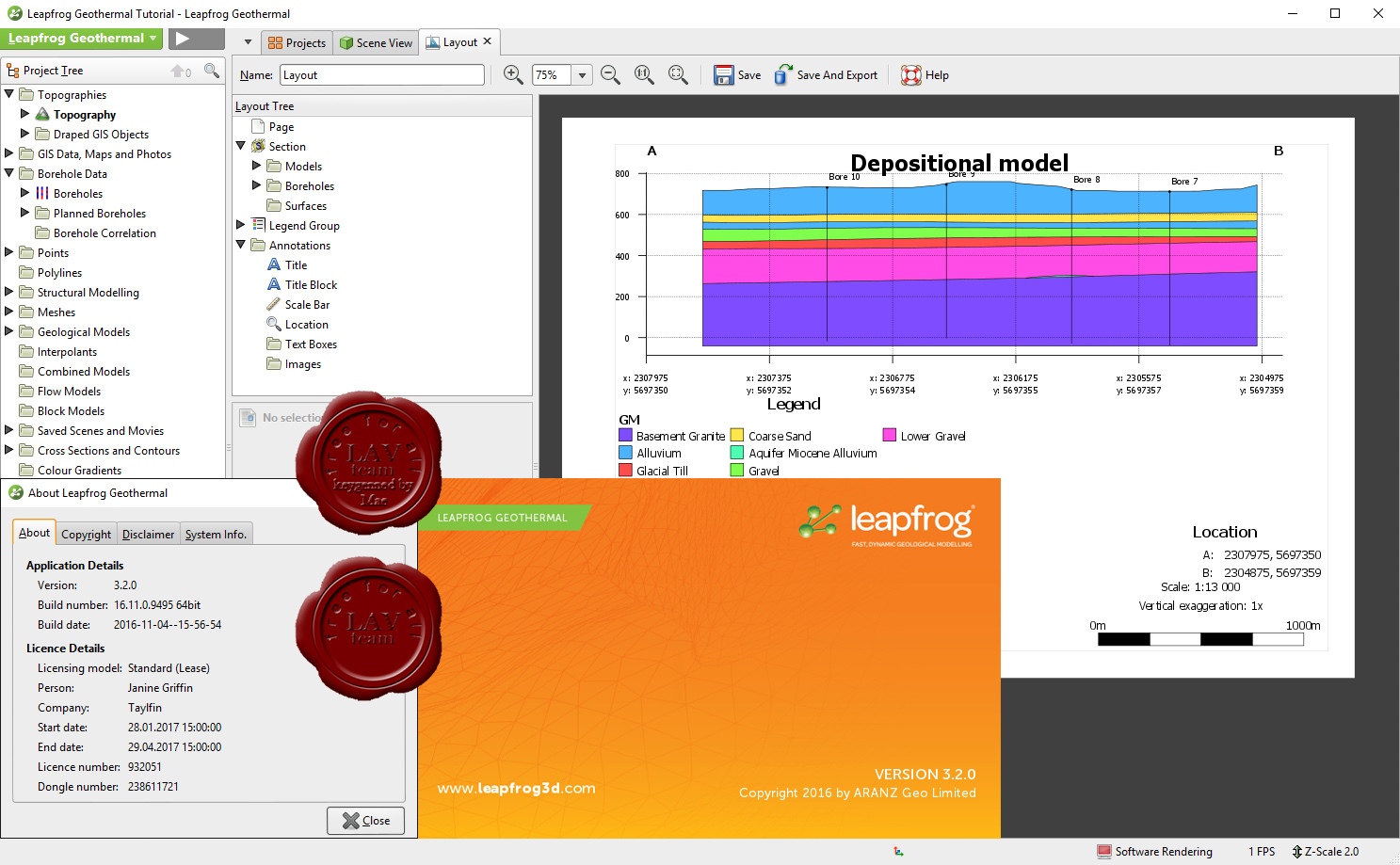Click the Coarse Sand legend swatch
1400x865 pixels.
(x=737, y=435)
